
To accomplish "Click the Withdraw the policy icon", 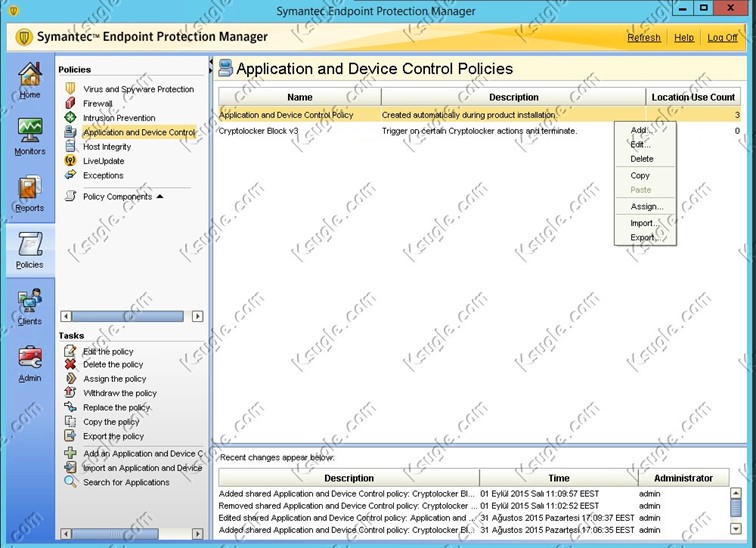I will 70,392.
